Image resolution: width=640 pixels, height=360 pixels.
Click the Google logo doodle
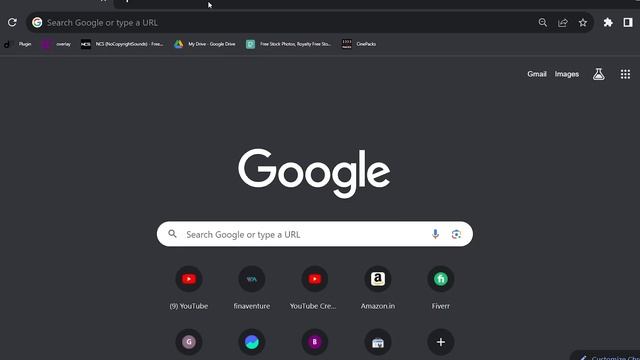pos(314,173)
